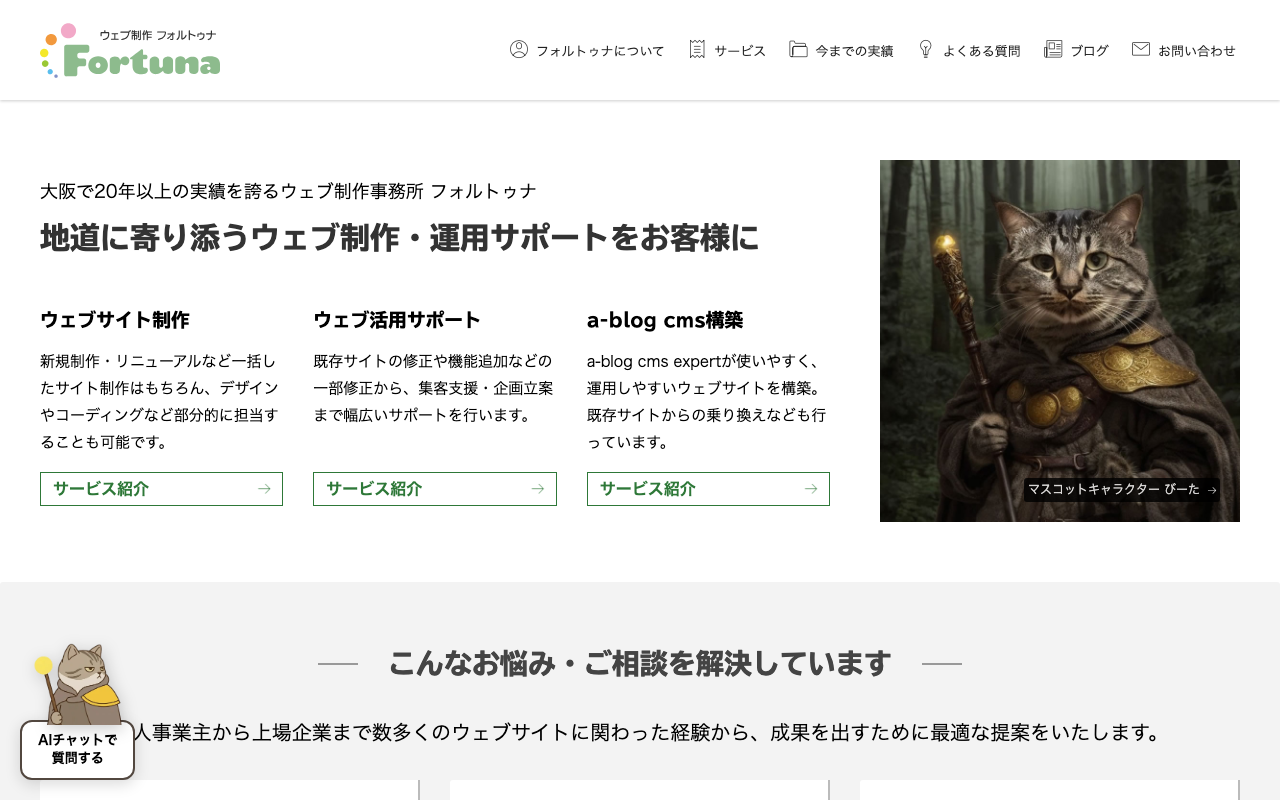Click the envelope icon beside お問い合わせ
The width and height of the screenshot is (1280, 800).
[1141, 49]
